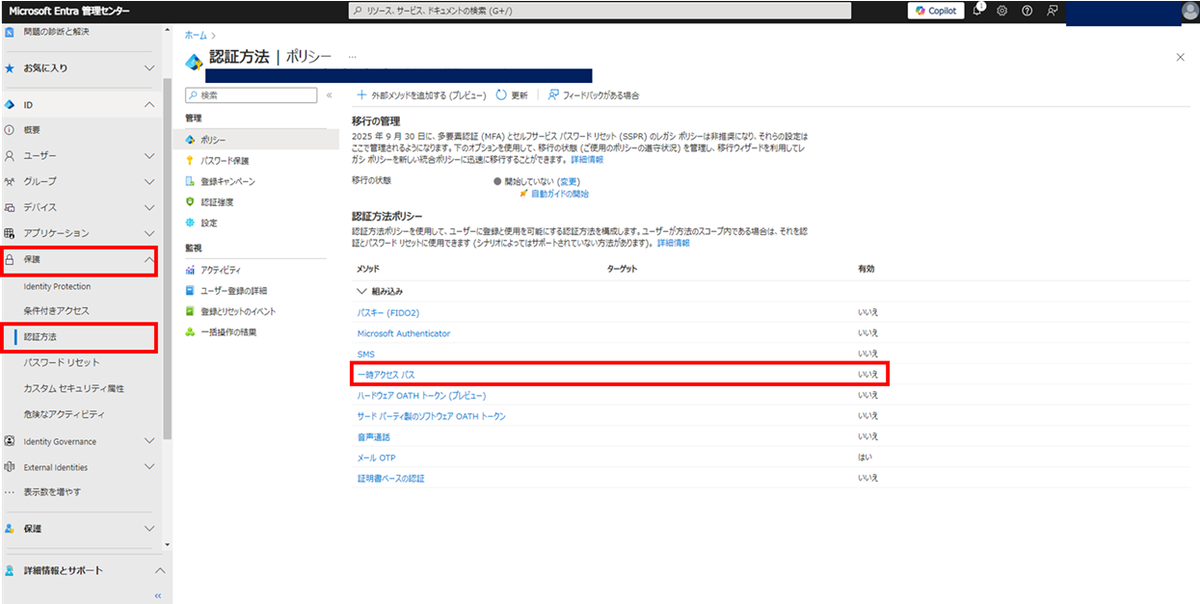Screen dimensions: 1200x604
Task: Open 設定 with the gear icon in the blade menu
Action: tap(208, 222)
